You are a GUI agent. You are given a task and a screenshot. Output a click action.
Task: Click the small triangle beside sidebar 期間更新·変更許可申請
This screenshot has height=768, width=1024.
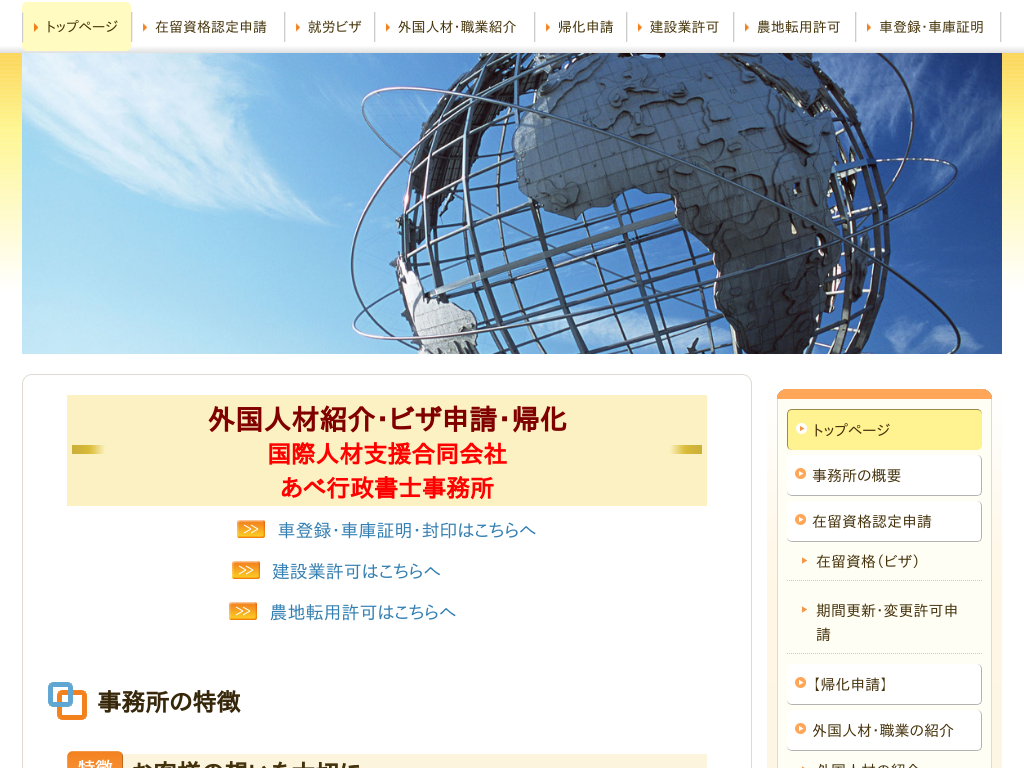point(804,609)
